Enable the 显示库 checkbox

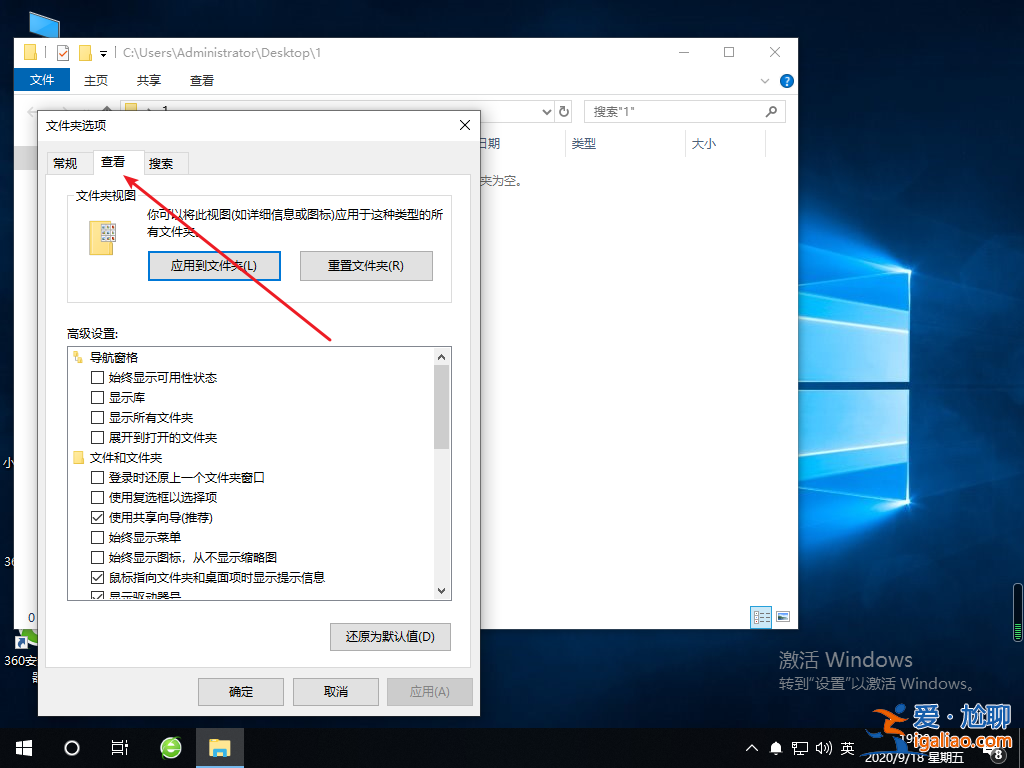tap(97, 397)
